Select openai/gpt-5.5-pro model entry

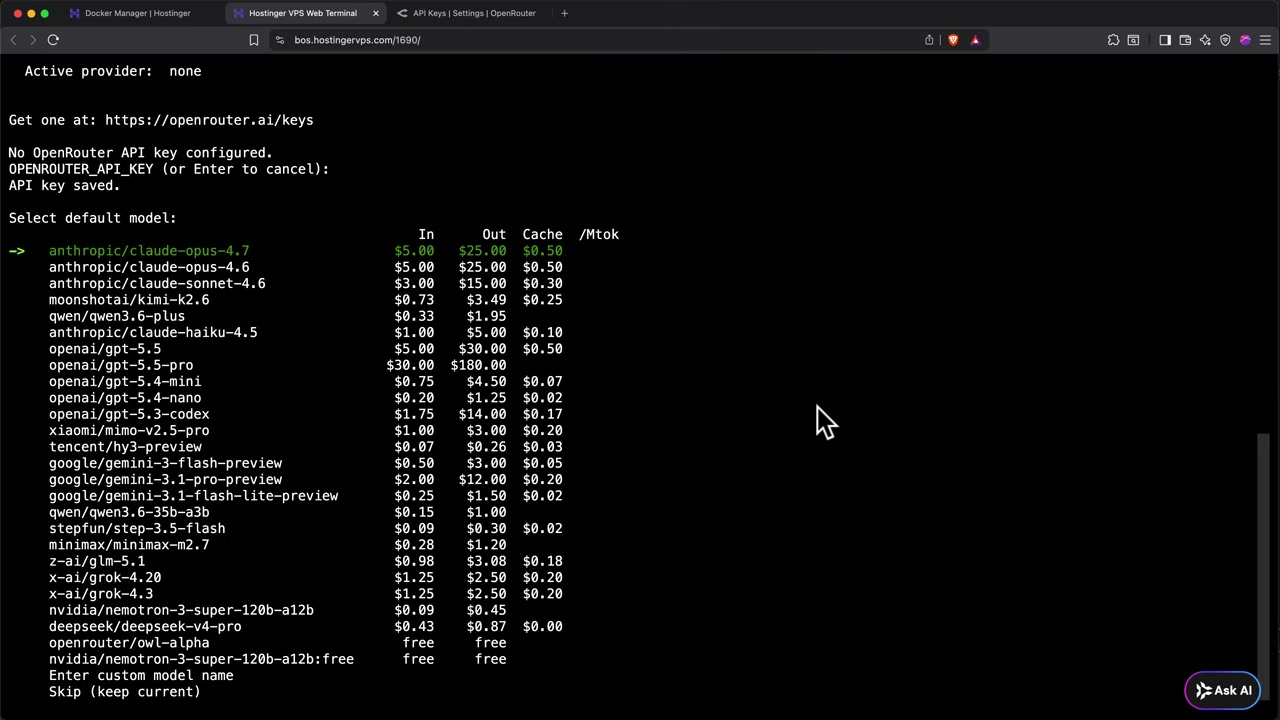121,365
